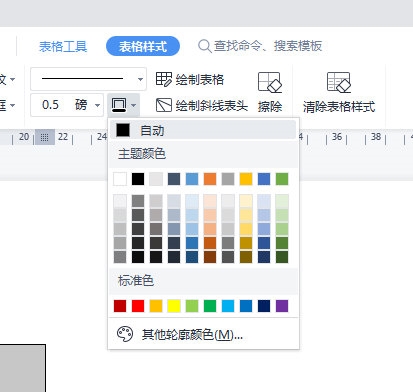Pick the green theme color swatch
Screen dimensions: 413x392
tap(282, 179)
